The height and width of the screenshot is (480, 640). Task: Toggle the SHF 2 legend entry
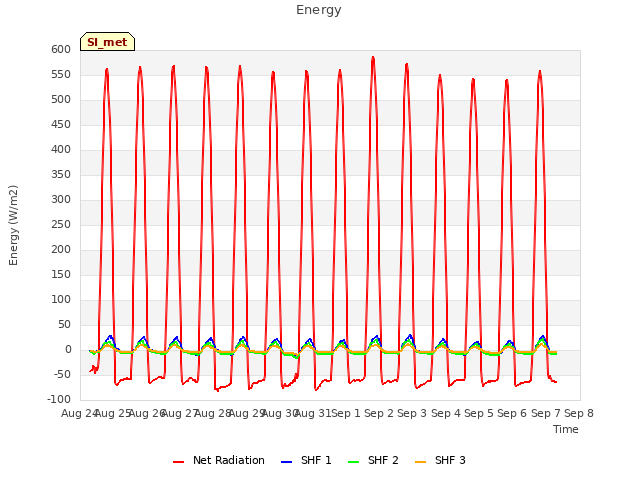click(x=373, y=460)
